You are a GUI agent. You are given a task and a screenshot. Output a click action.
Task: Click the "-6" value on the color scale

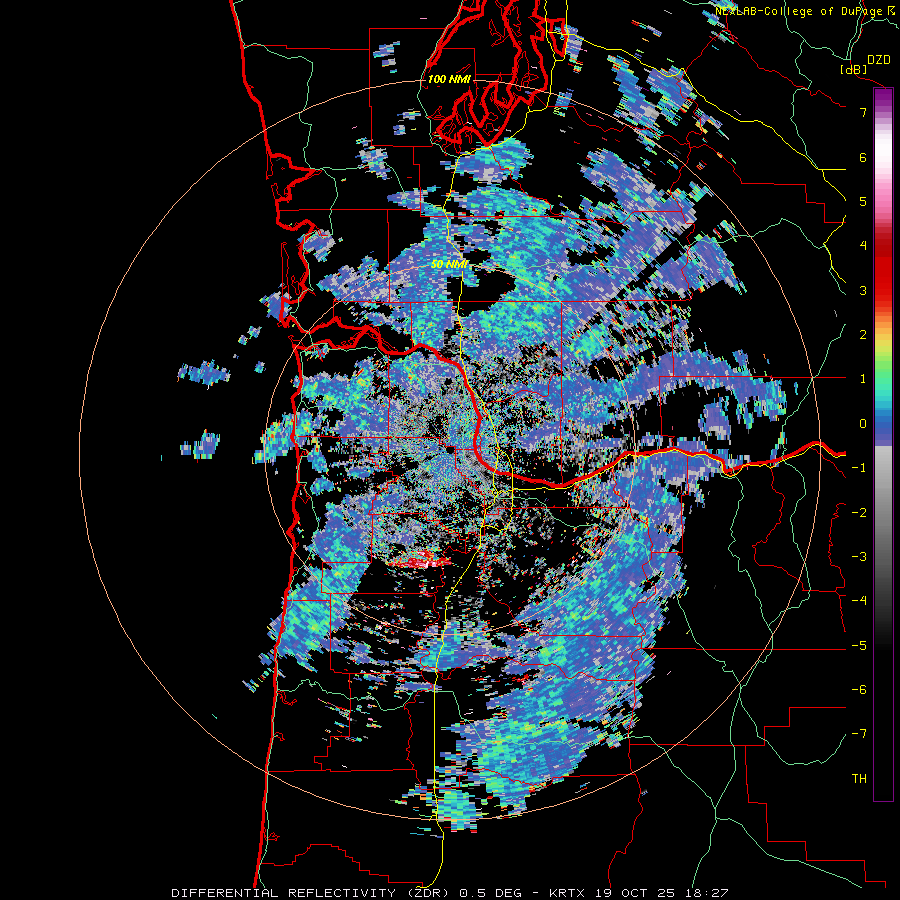pos(859,690)
